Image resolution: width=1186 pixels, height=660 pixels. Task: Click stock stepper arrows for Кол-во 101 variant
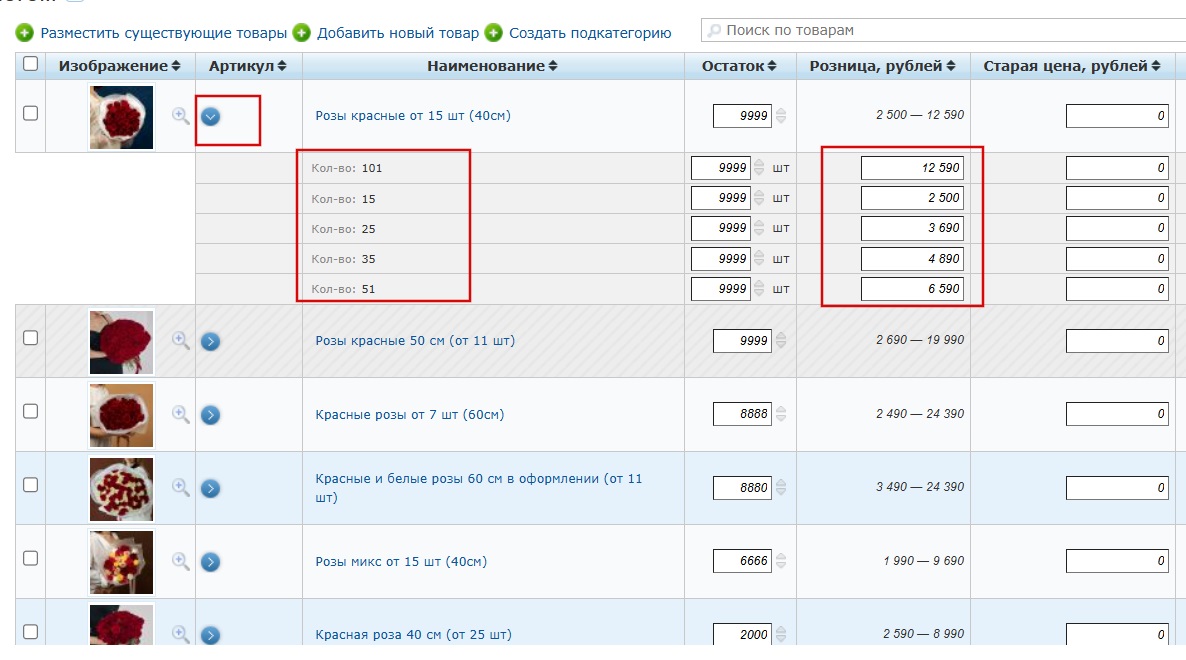click(759, 168)
